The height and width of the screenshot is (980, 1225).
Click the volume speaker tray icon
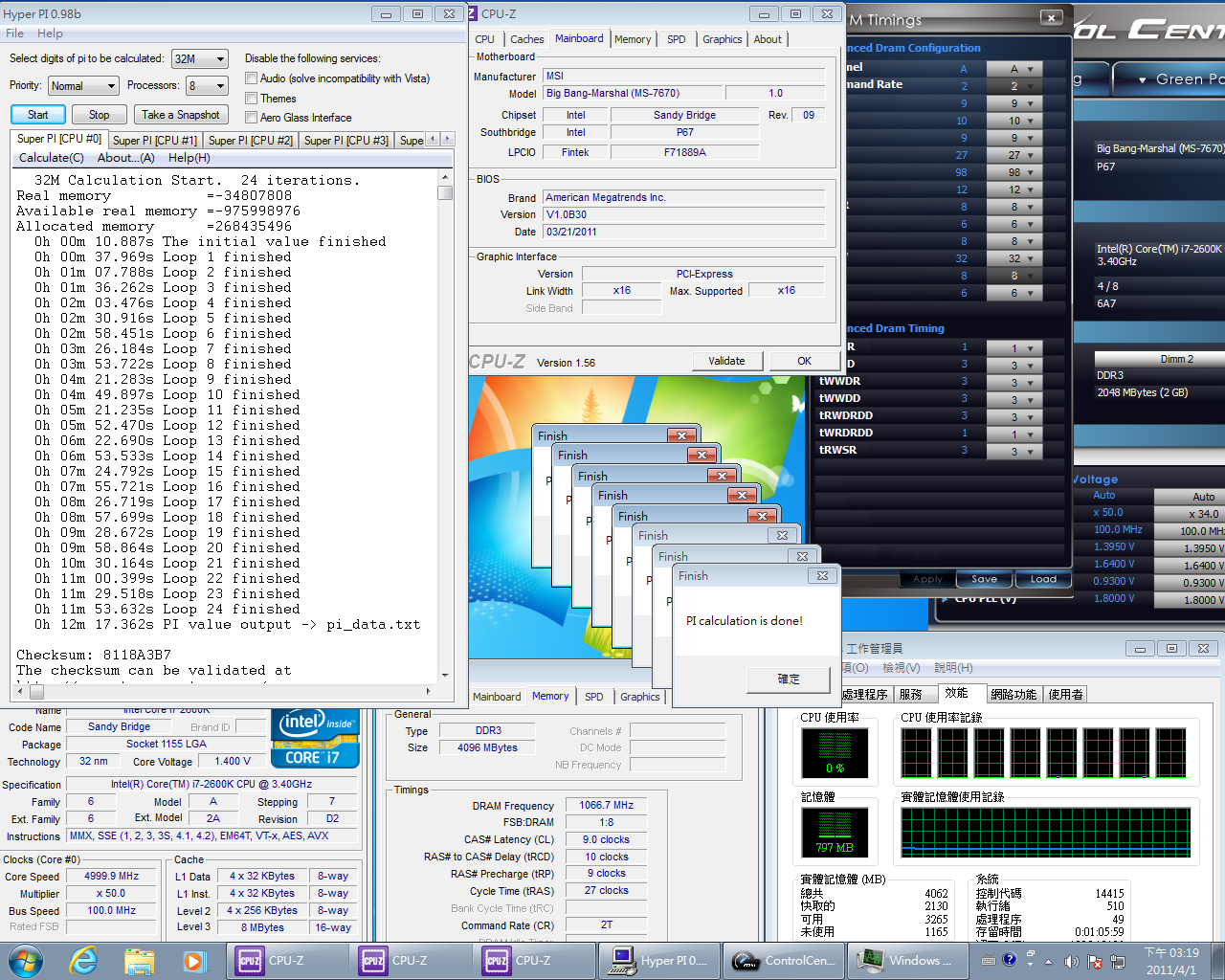(x=1071, y=961)
